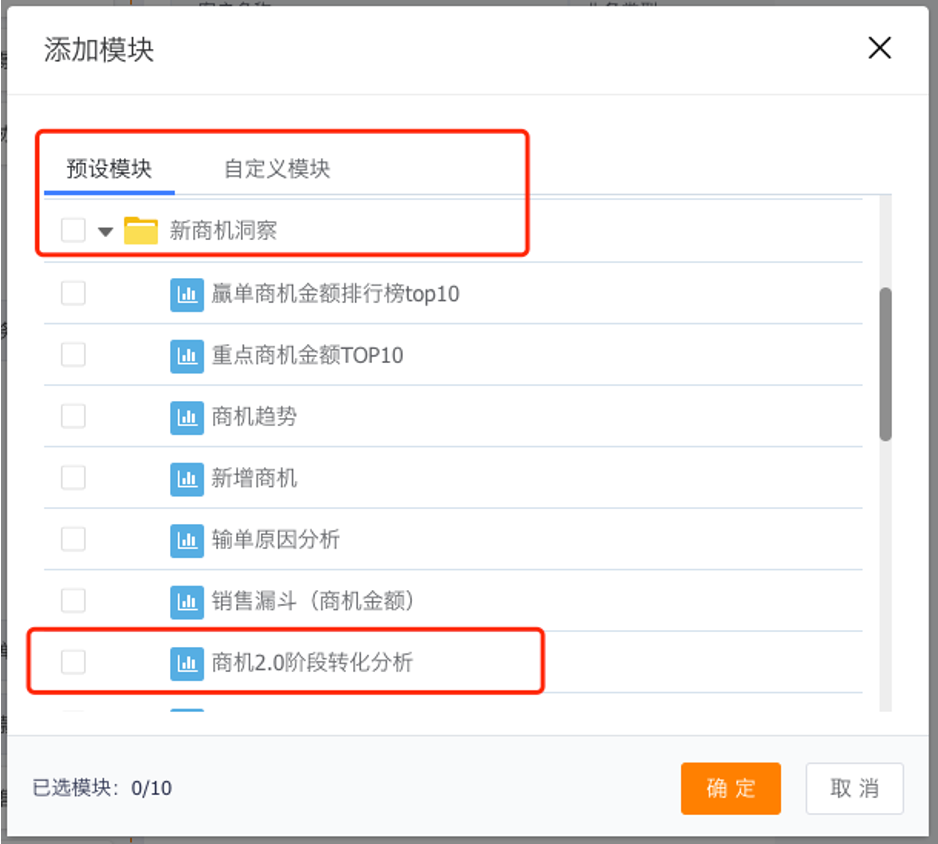Click chart icon next to 新增商机
Image resolution: width=938 pixels, height=844 pixels.
tap(187, 479)
